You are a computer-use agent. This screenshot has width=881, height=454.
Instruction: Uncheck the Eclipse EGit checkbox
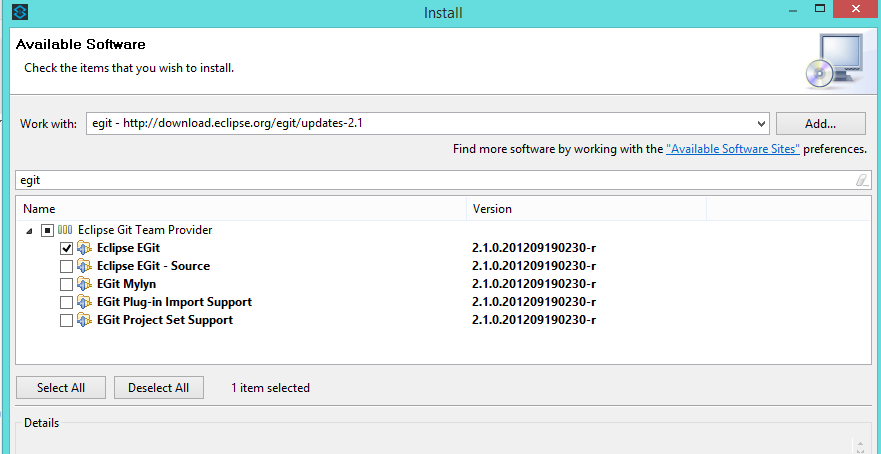66,248
